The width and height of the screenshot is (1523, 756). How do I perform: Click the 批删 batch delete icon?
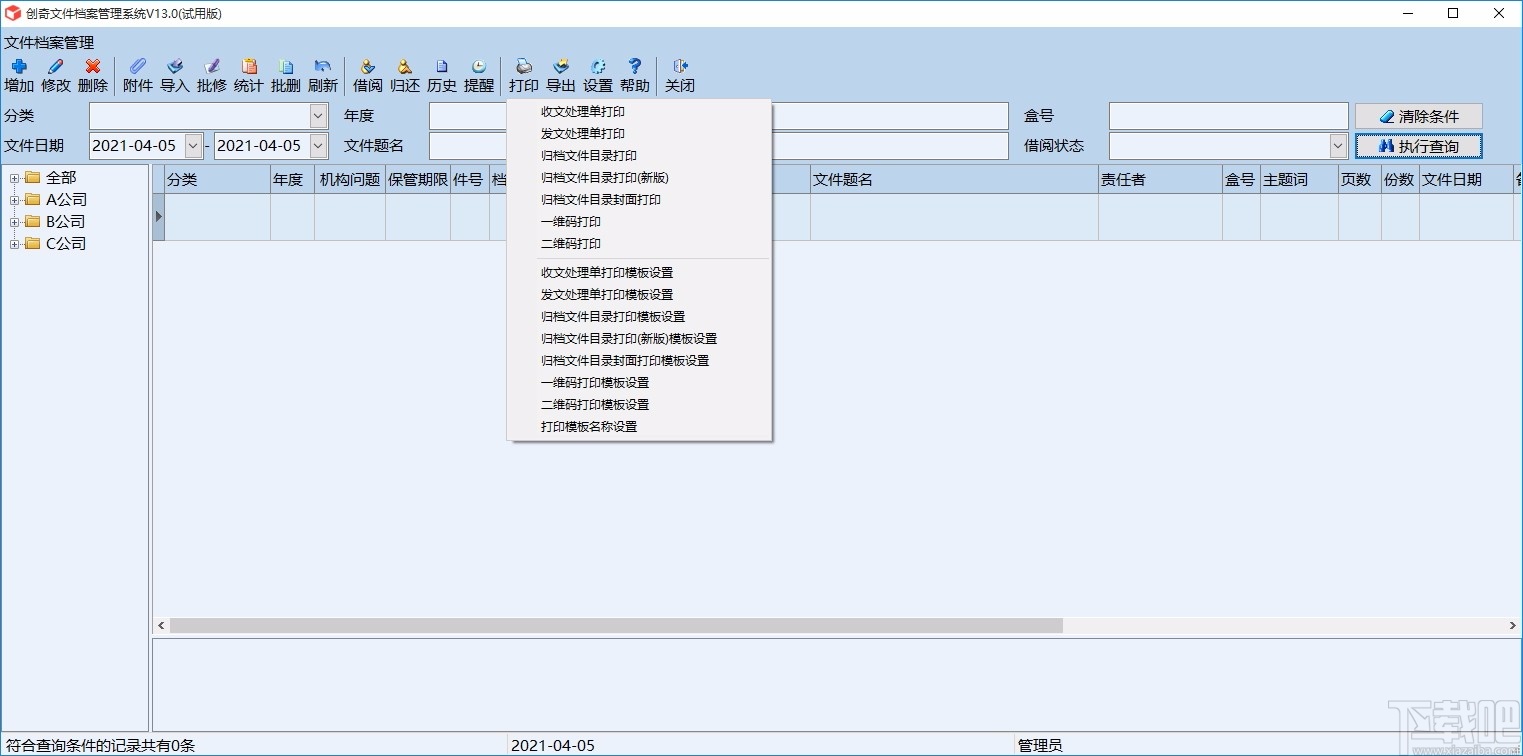tap(286, 75)
